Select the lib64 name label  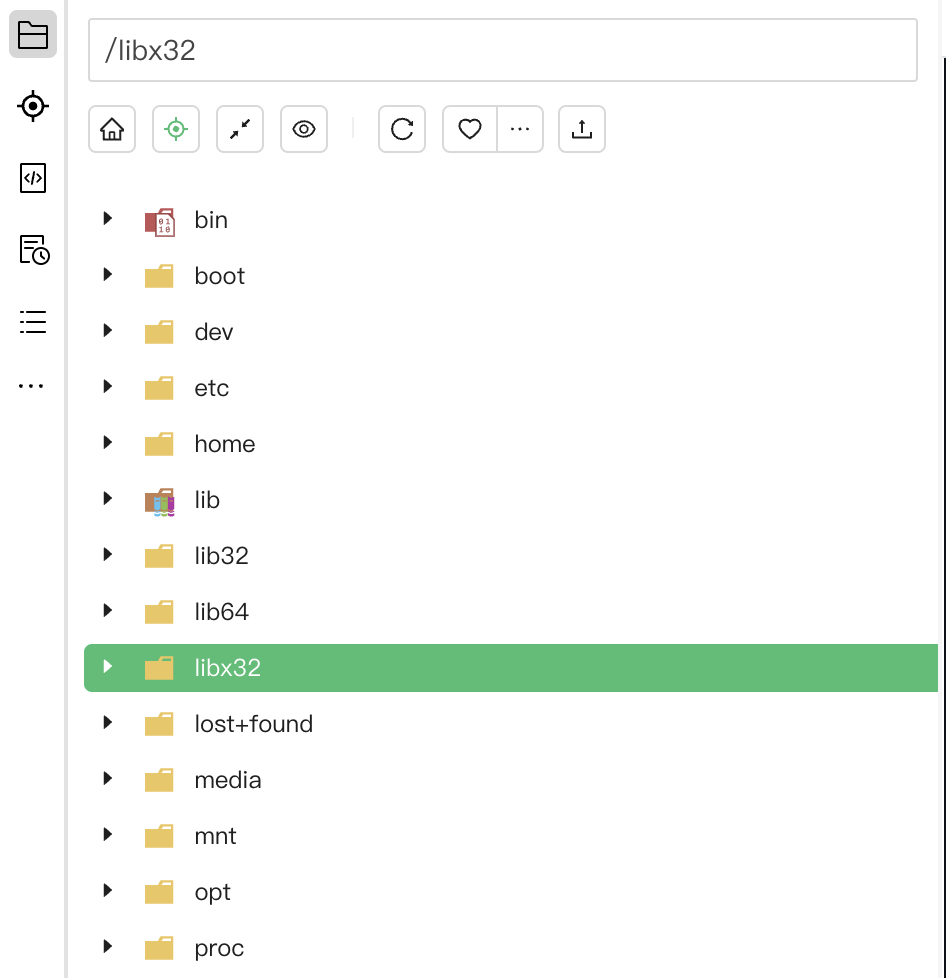(221, 612)
